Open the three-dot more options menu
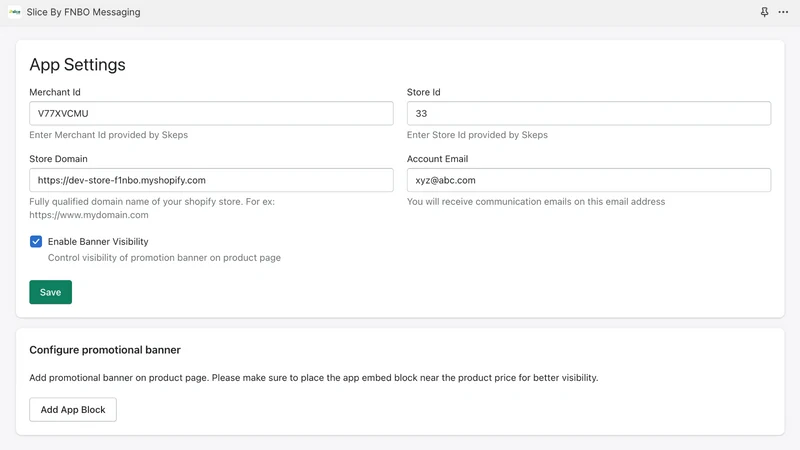This screenshot has width=800, height=450. 783,12
